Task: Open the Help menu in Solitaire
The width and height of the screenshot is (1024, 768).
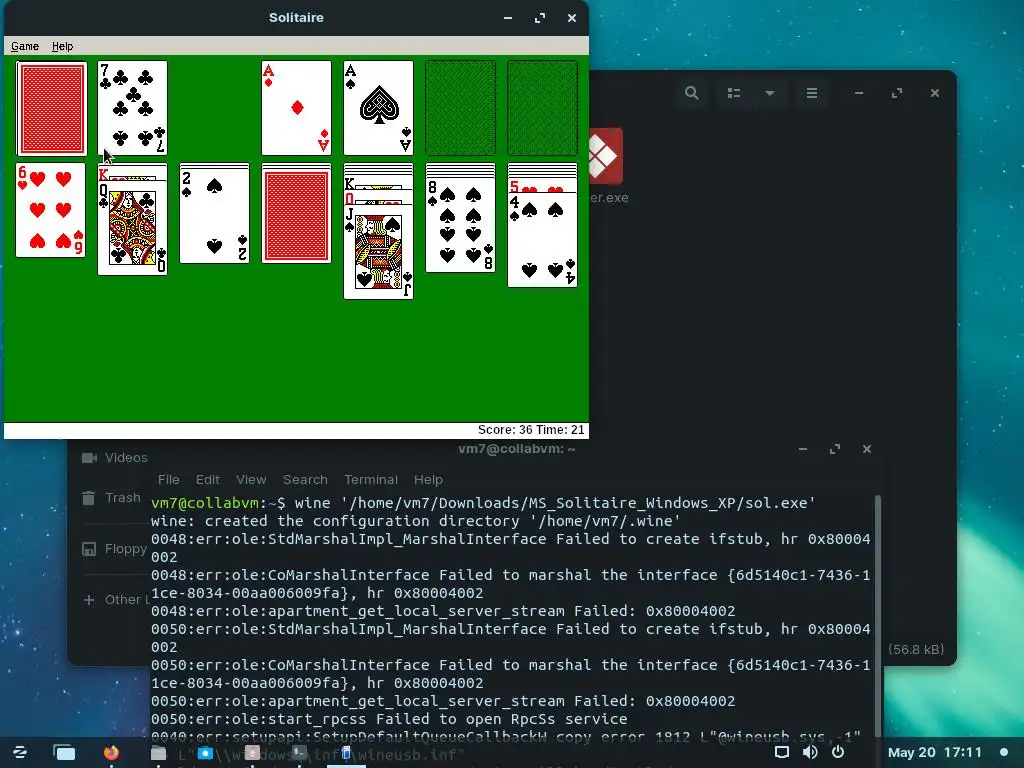Action: point(63,46)
